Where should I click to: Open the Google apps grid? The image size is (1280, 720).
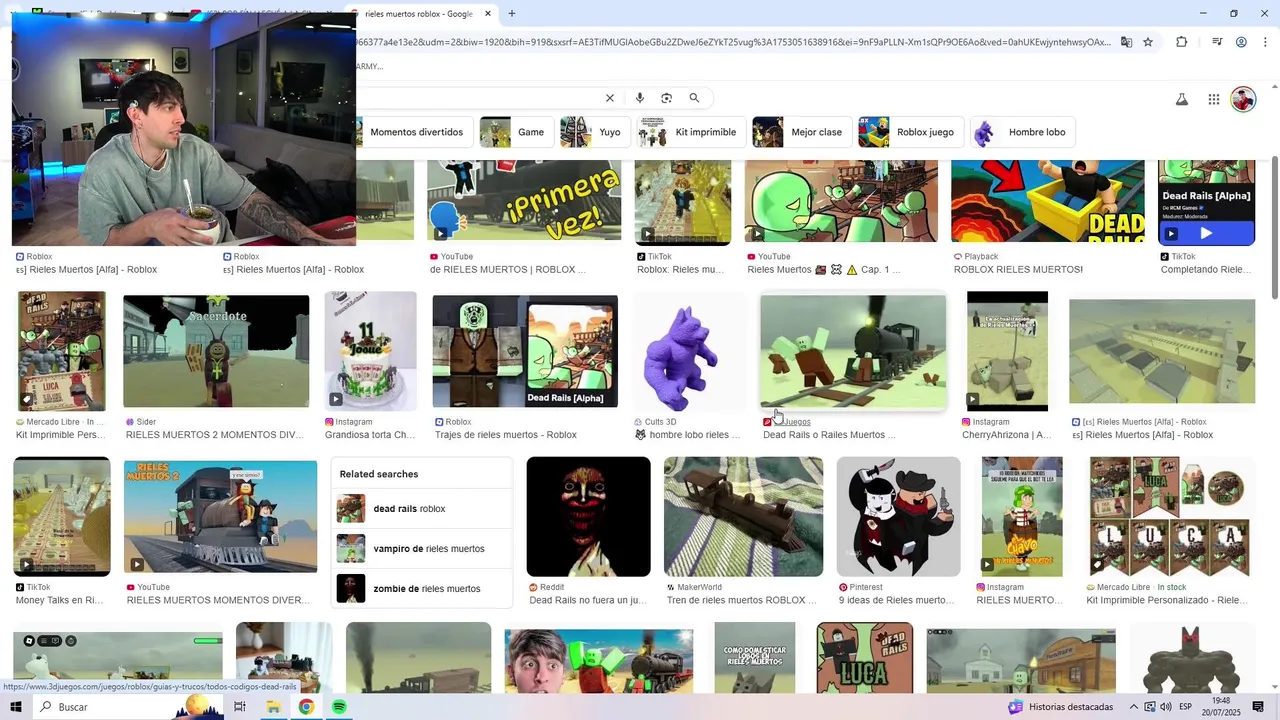pyautogui.click(x=1213, y=99)
